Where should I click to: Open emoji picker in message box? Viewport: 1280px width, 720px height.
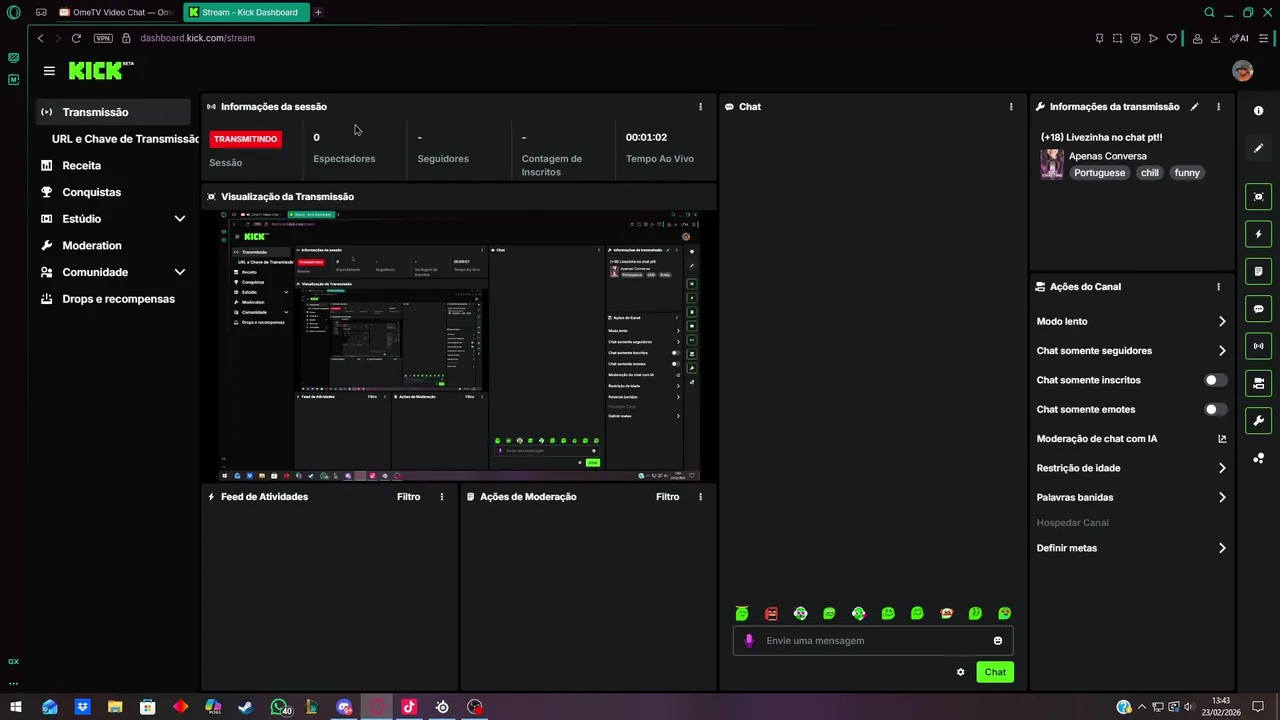[x=998, y=641]
